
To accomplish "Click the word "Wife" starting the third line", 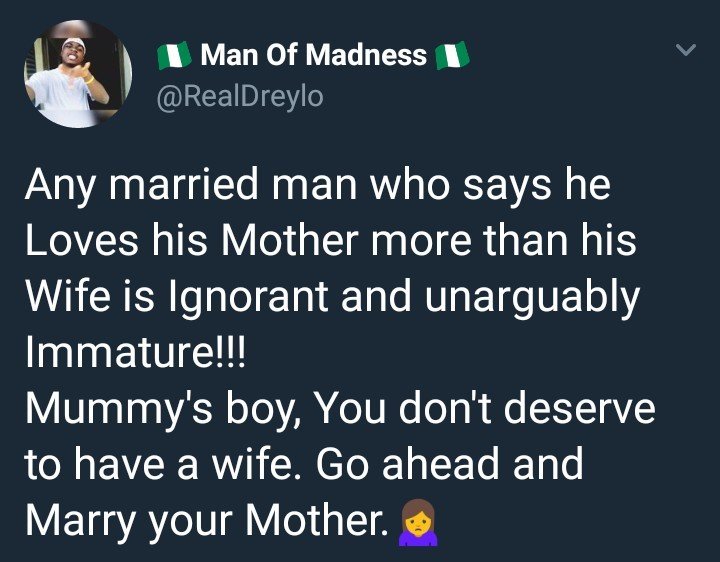I will click(x=65, y=299).
